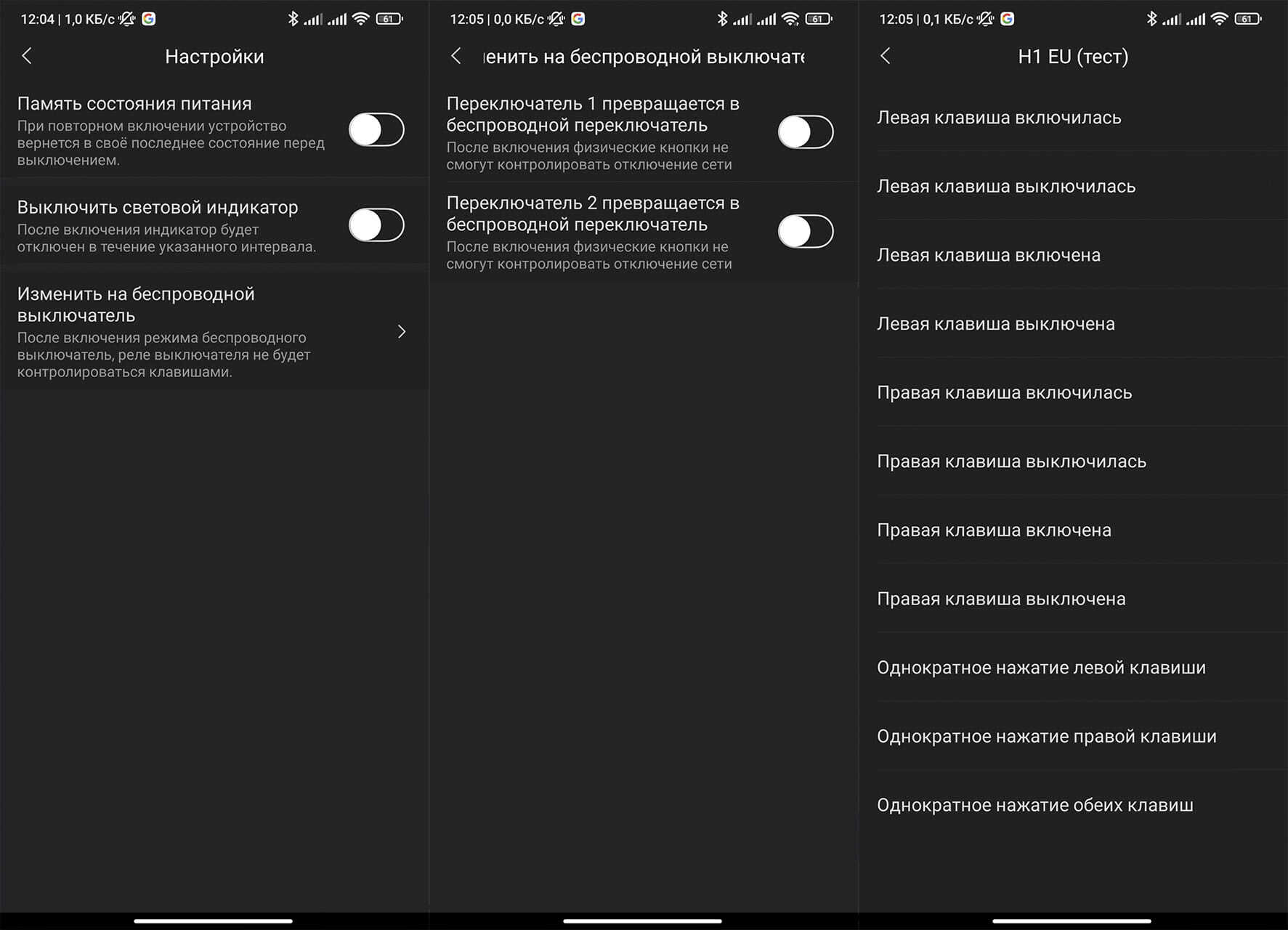This screenshot has height=930, width=1288.
Task: Tap Google icon in first status bar
Action: [149, 19]
